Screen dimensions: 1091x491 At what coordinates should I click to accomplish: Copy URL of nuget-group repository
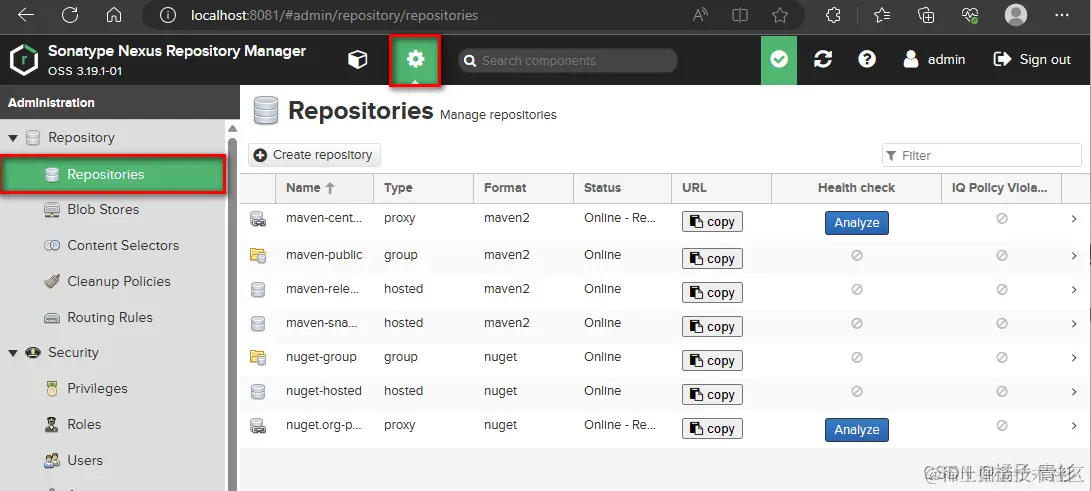(x=712, y=361)
